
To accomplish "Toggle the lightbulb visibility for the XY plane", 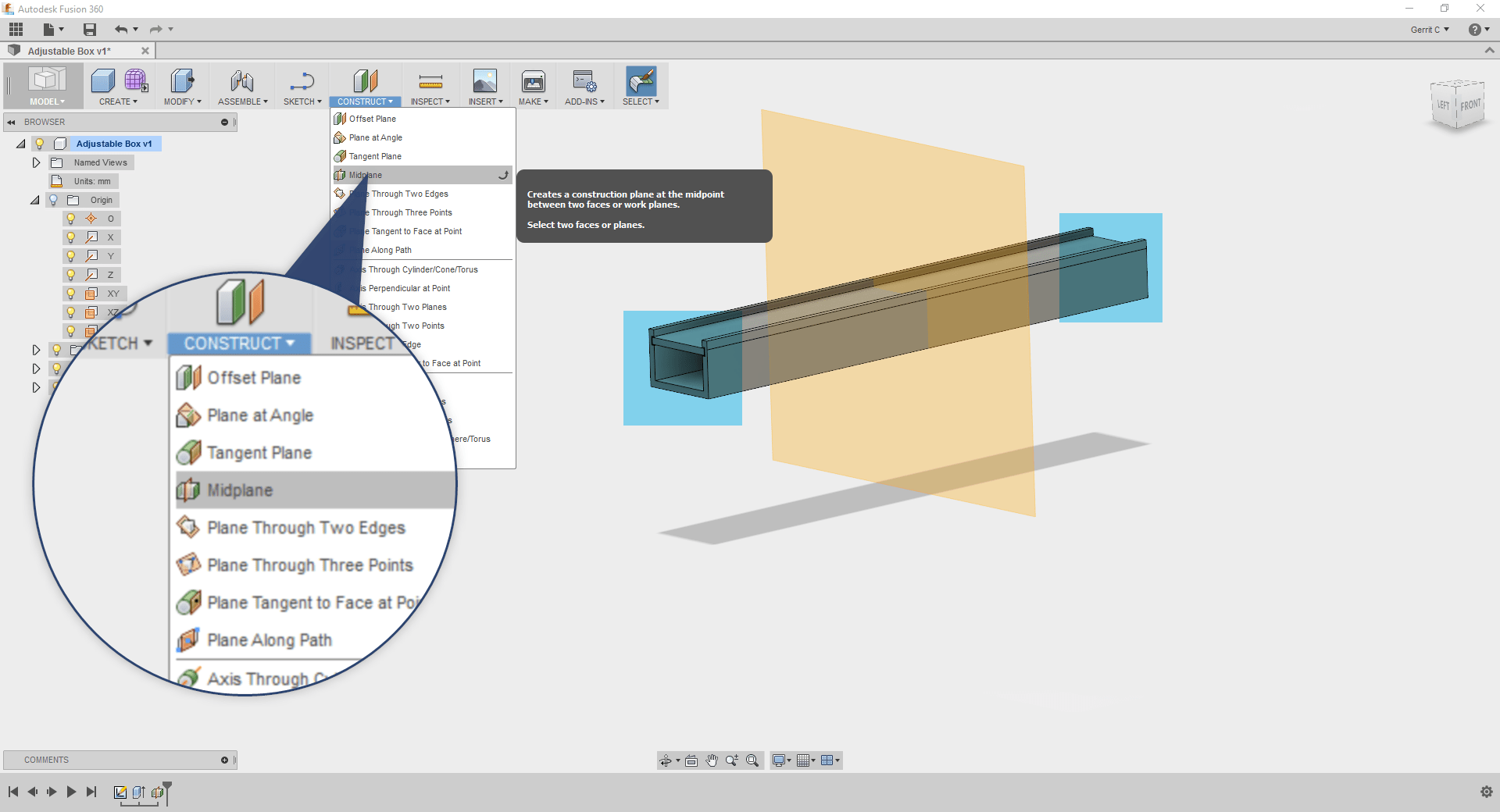I will (x=70, y=293).
